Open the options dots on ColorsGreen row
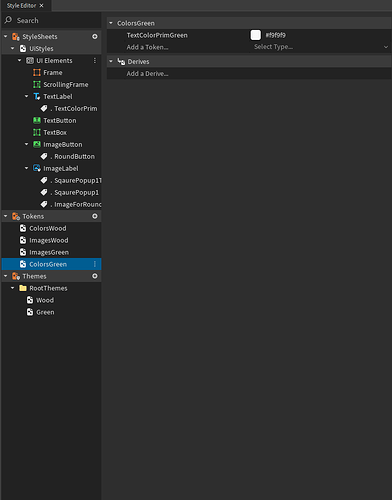 point(95,264)
